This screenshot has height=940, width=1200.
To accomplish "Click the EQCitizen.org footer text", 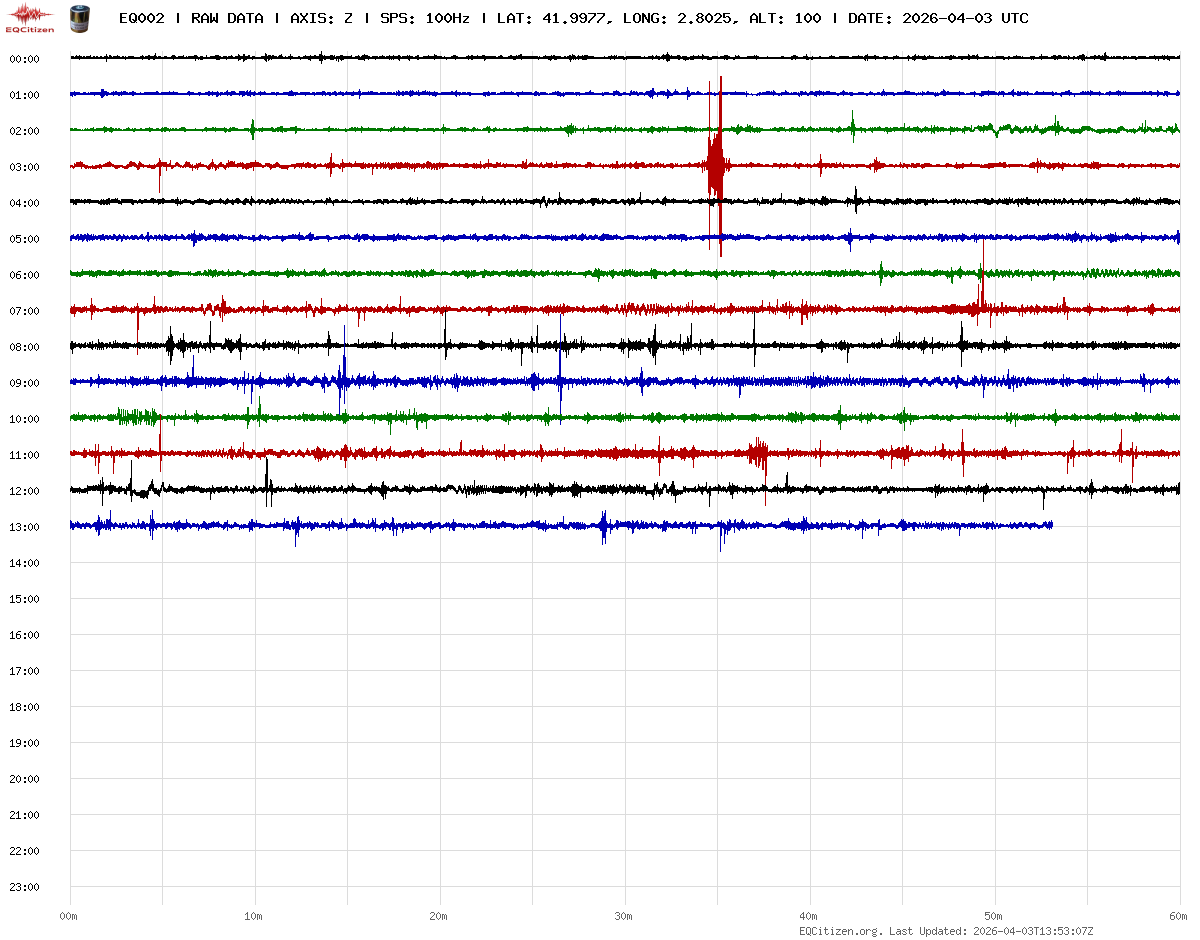I will click(x=840, y=931).
